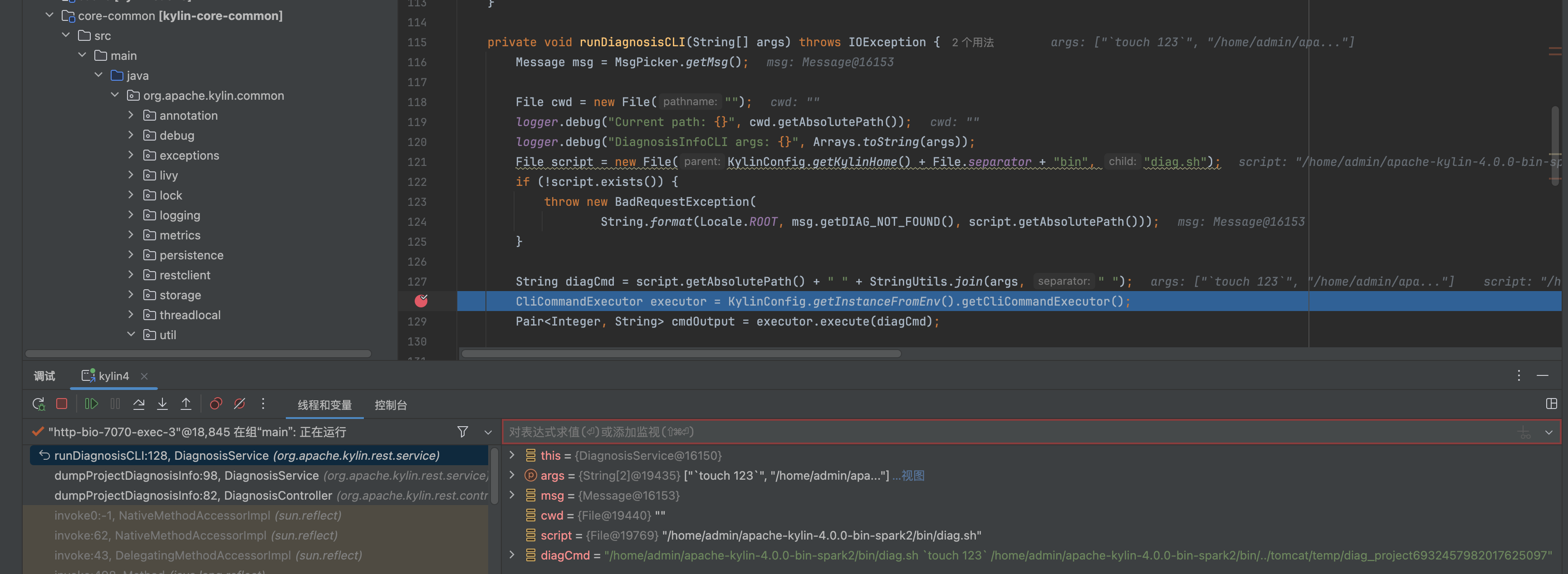
Task: Click the debugger layout settings icon
Action: [1552, 404]
